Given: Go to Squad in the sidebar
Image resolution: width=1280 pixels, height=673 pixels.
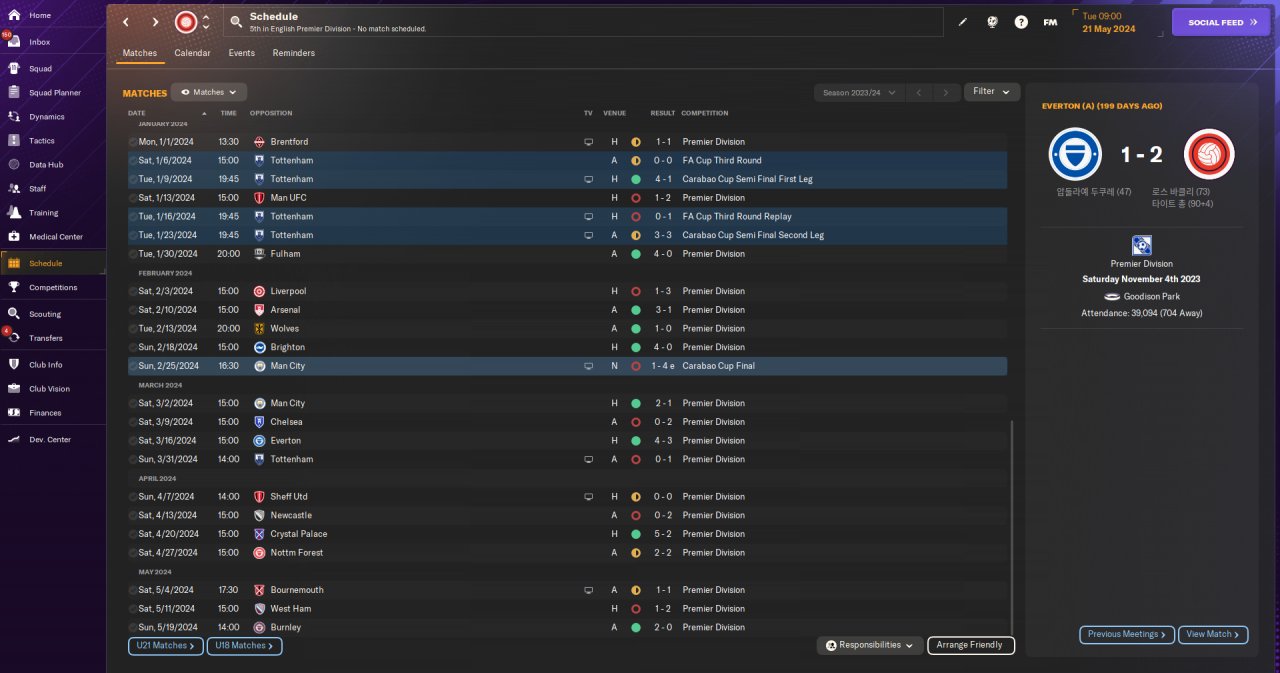Looking at the screenshot, I should pyautogui.click(x=40, y=69).
